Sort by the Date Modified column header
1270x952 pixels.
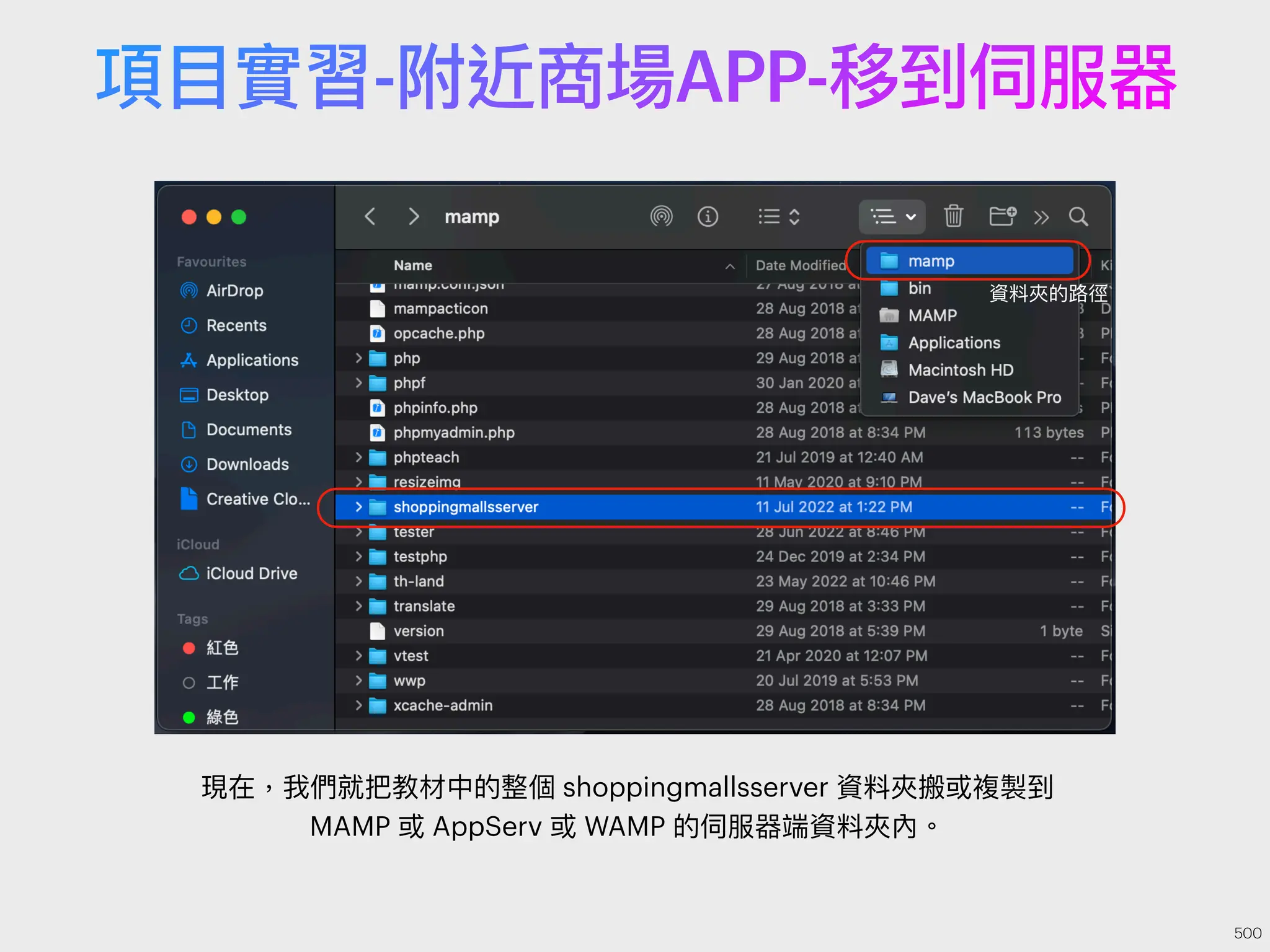[800, 265]
